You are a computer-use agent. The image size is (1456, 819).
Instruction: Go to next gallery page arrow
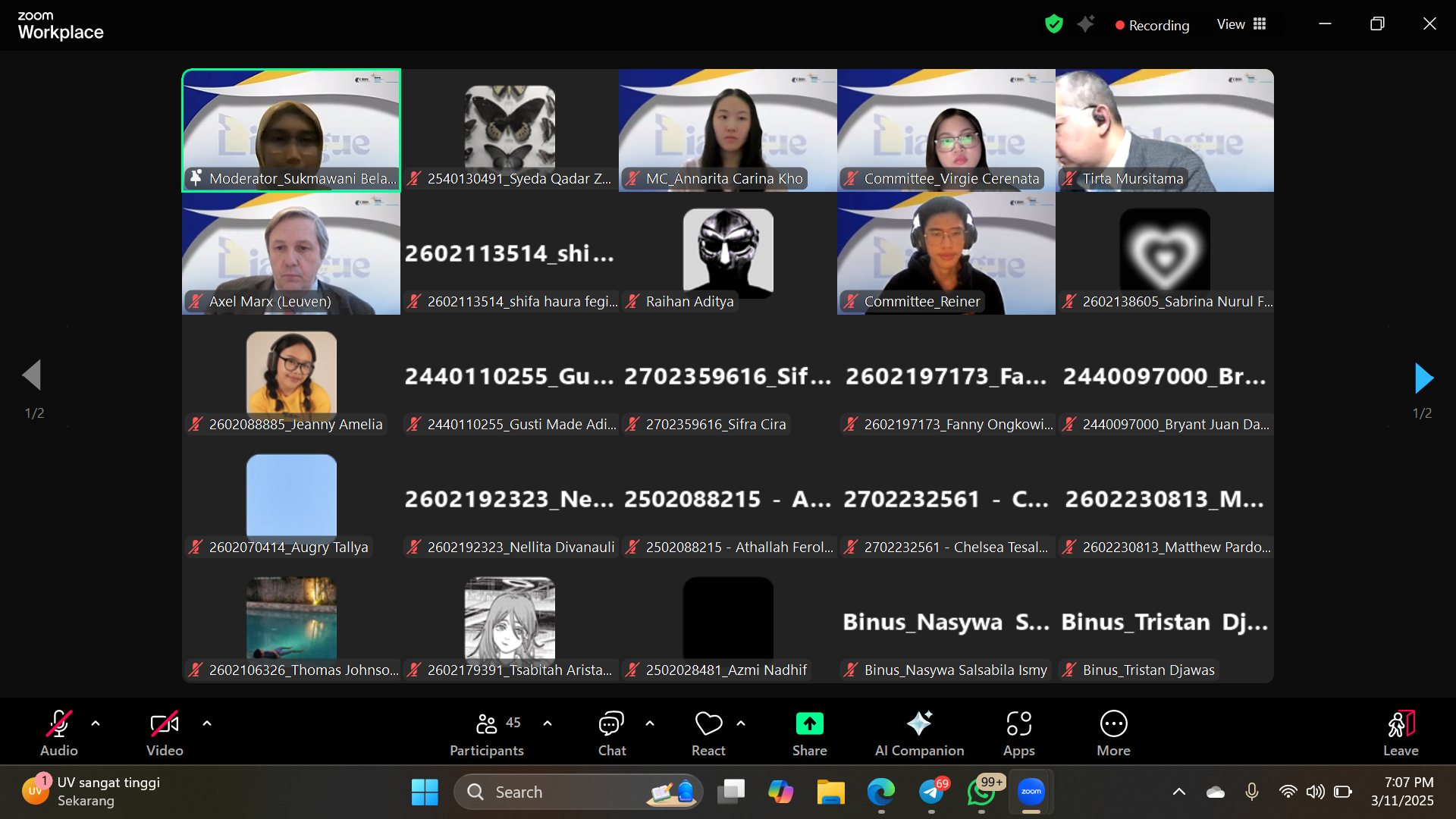tap(1423, 378)
